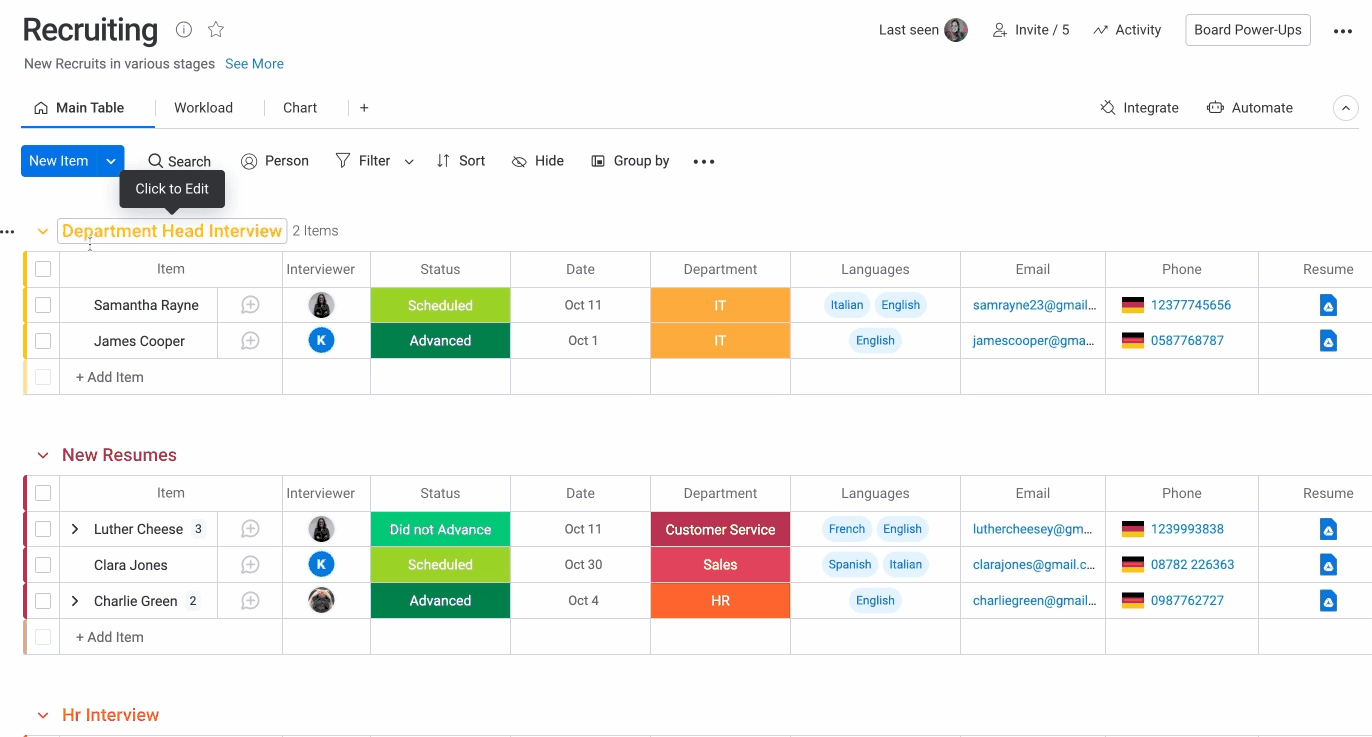The image size is (1372, 737).
Task: Click the Customer Service department cell
Action: click(720, 529)
